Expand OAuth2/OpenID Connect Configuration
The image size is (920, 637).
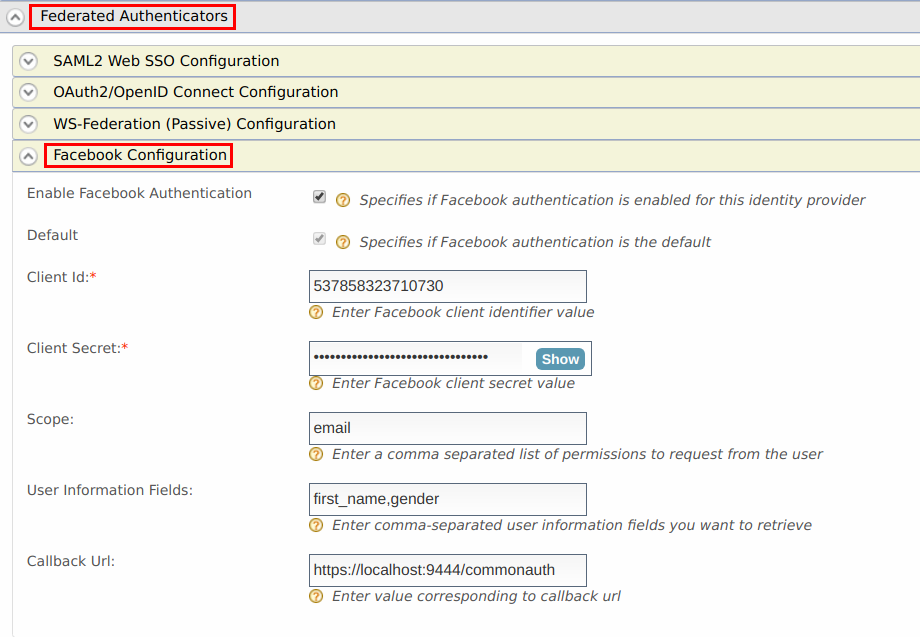pyautogui.click(x=28, y=92)
